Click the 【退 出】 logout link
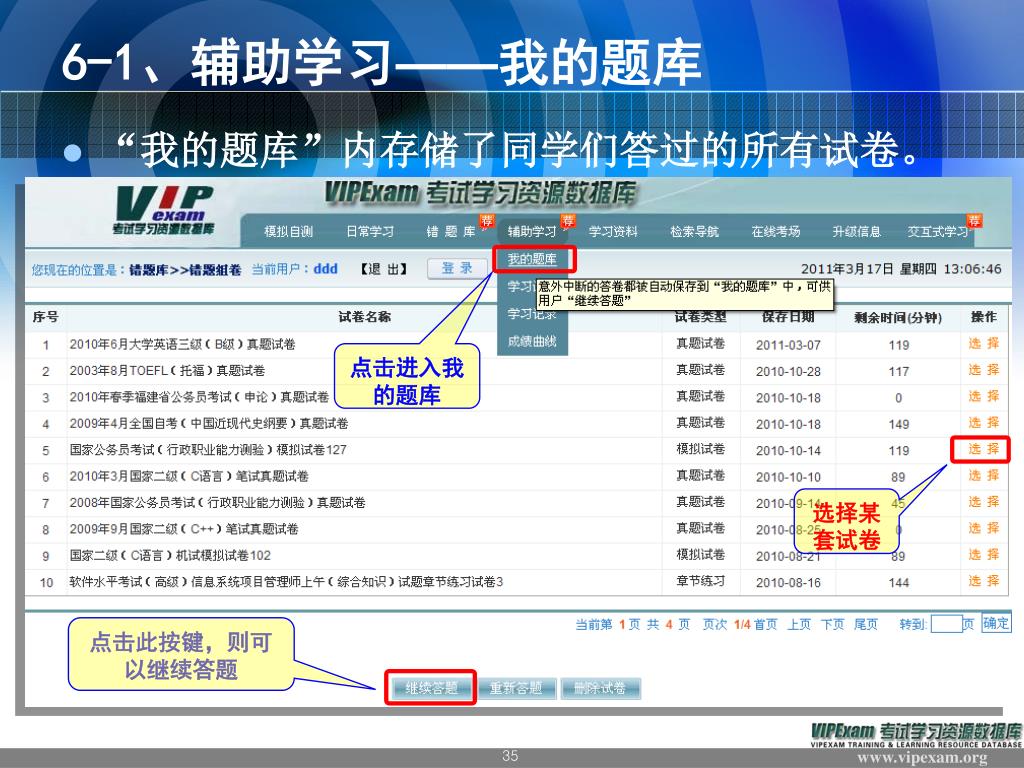The image size is (1024, 768). (385, 269)
